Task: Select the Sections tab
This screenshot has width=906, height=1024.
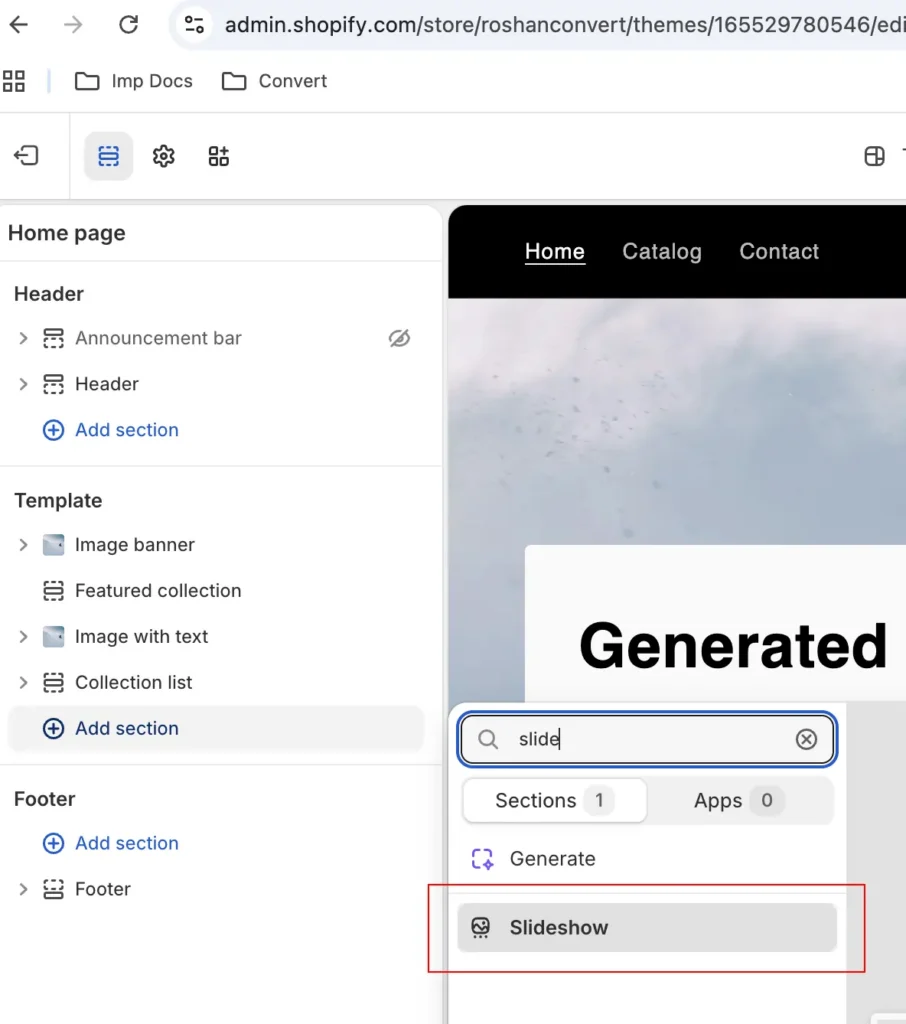Action: (x=555, y=800)
